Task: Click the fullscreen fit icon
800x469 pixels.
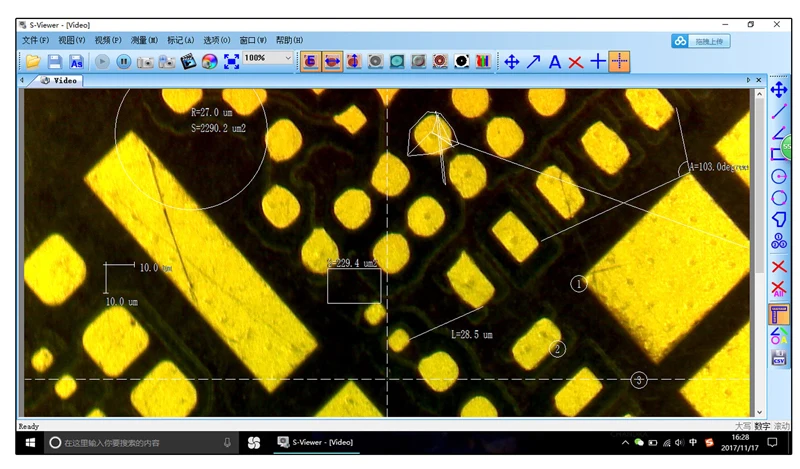Action: (231, 62)
